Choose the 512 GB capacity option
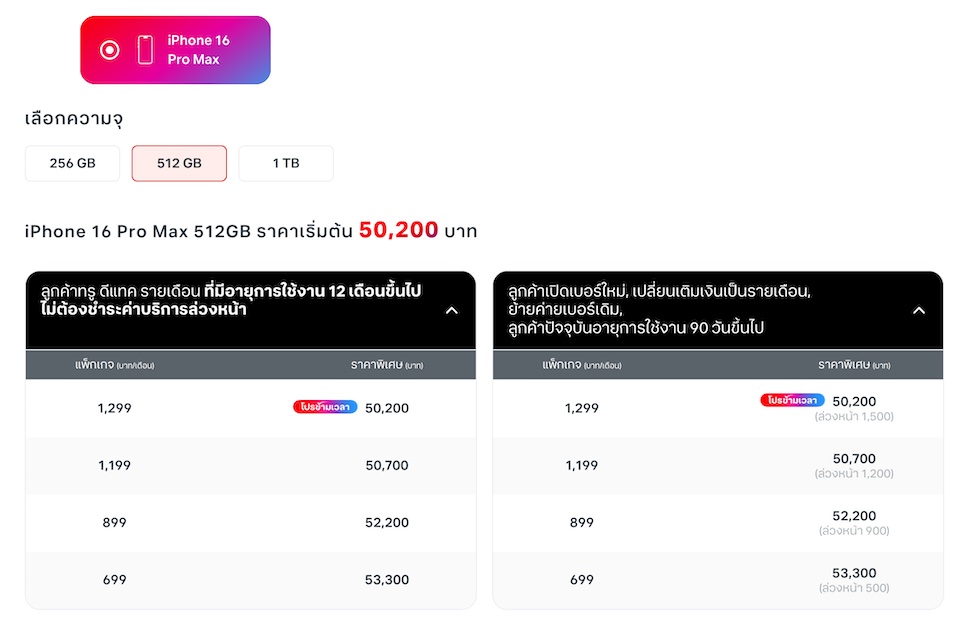 click(179, 163)
